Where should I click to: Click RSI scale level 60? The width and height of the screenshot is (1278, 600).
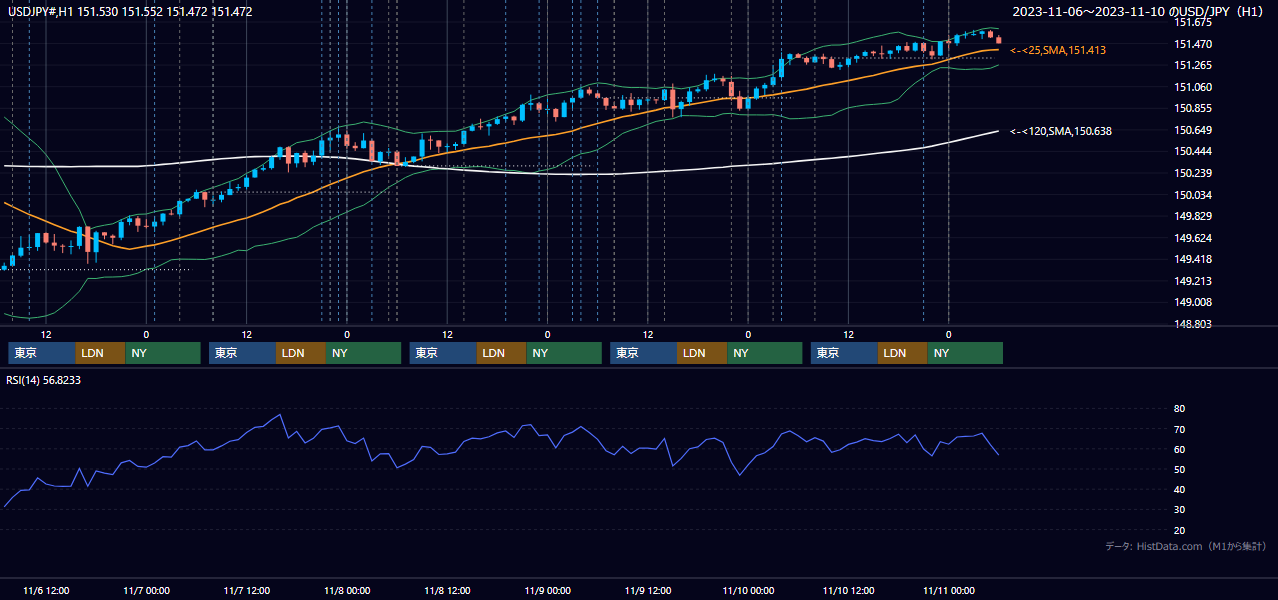[1179, 449]
